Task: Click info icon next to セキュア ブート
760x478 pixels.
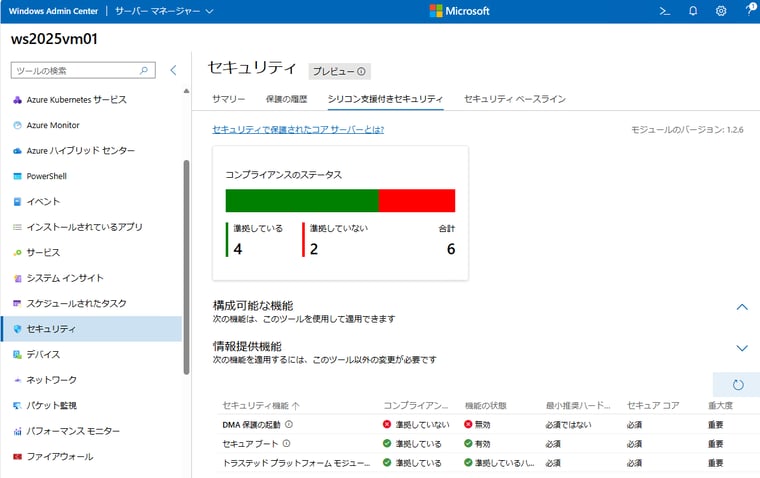Action: (x=286, y=443)
